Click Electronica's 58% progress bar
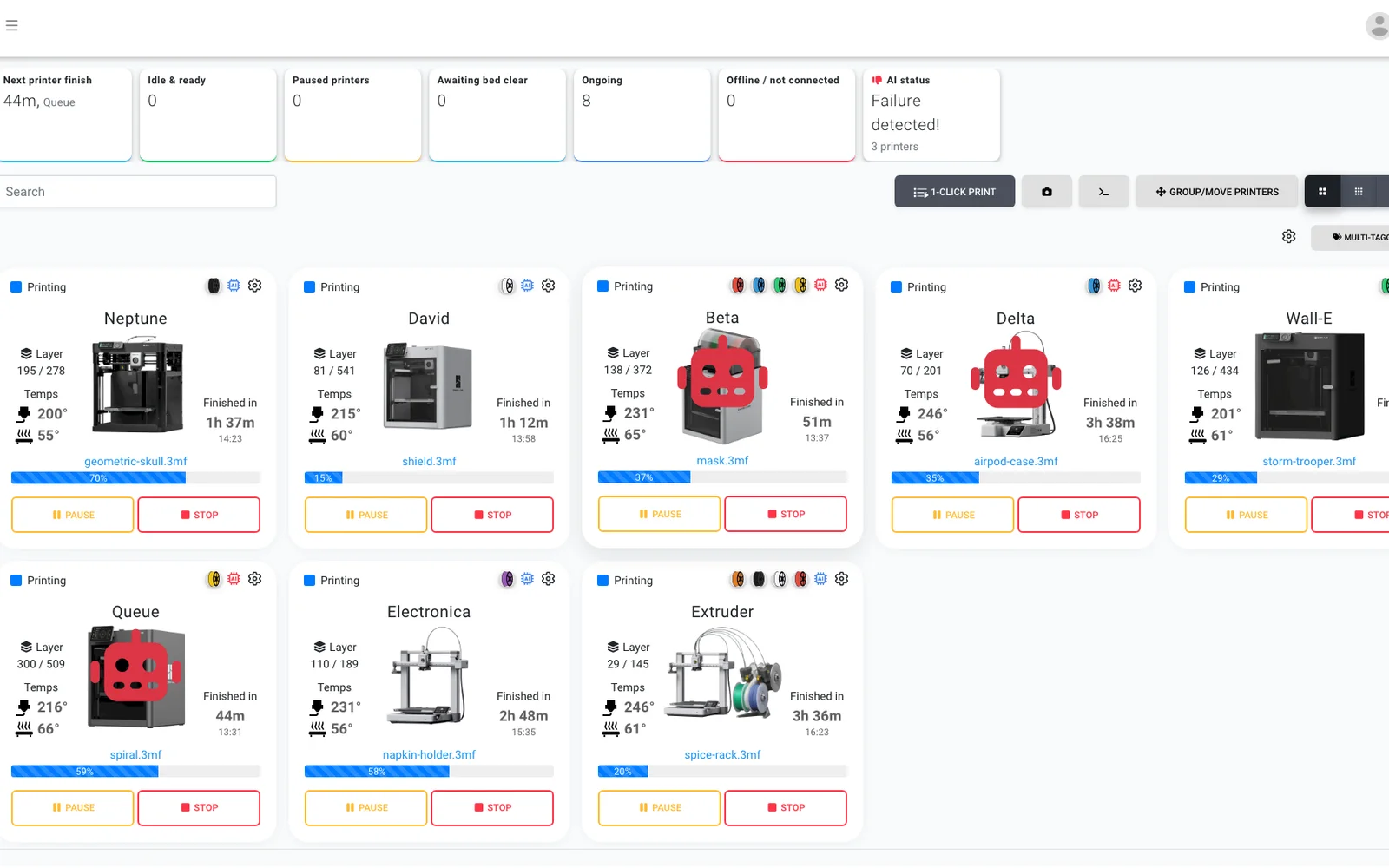1389x868 pixels. click(x=429, y=771)
